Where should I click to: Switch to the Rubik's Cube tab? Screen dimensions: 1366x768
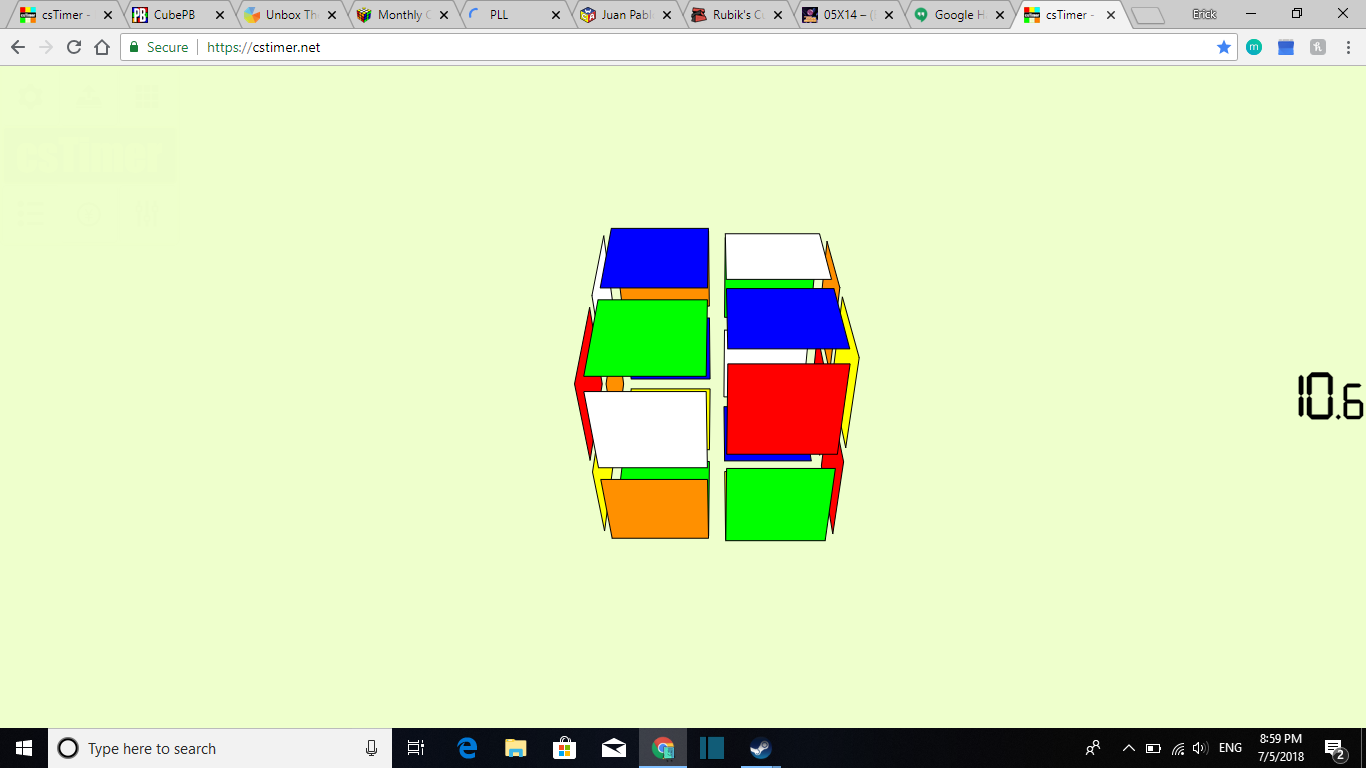[x=735, y=15]
